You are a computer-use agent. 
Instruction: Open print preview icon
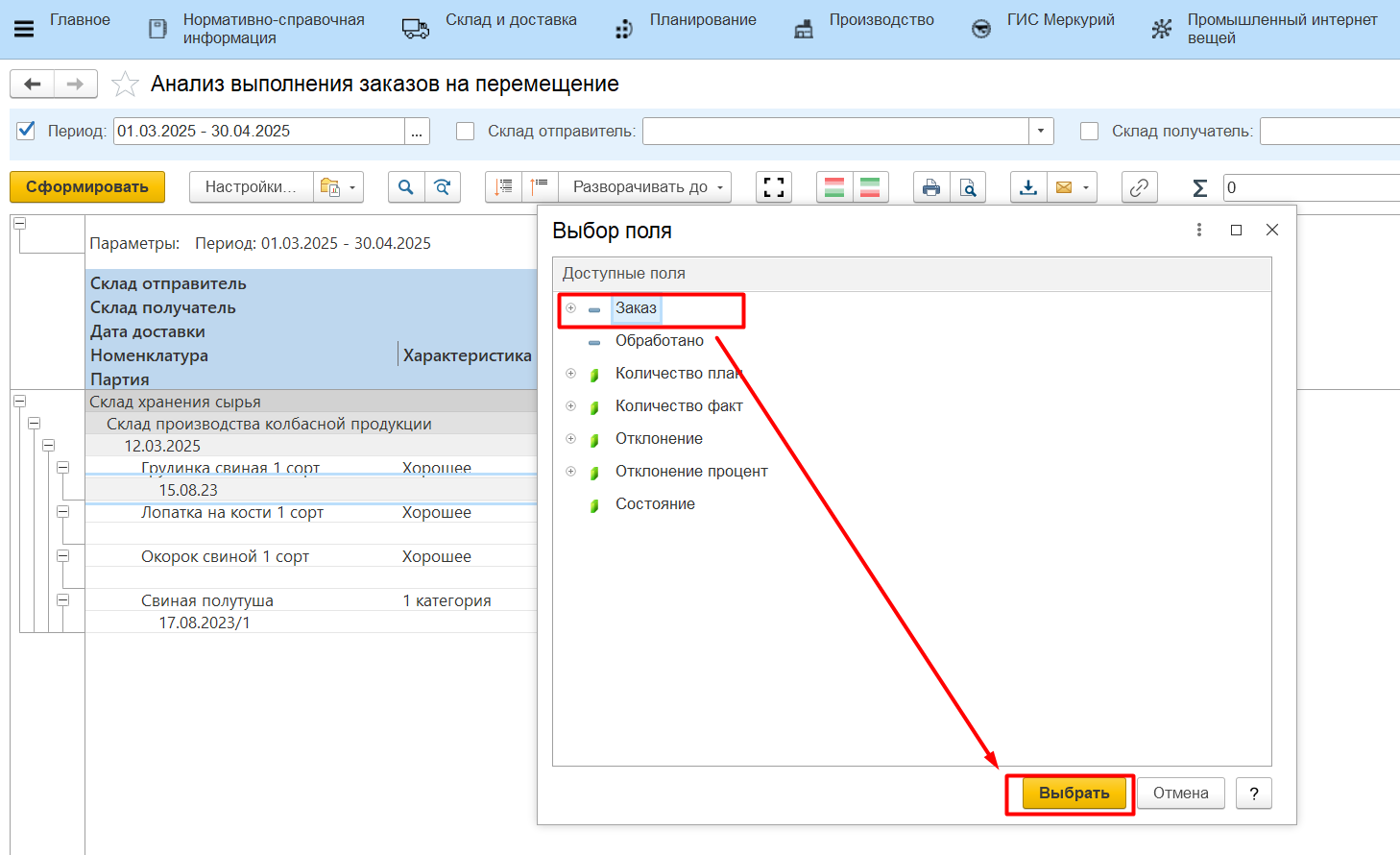[968, 187]
